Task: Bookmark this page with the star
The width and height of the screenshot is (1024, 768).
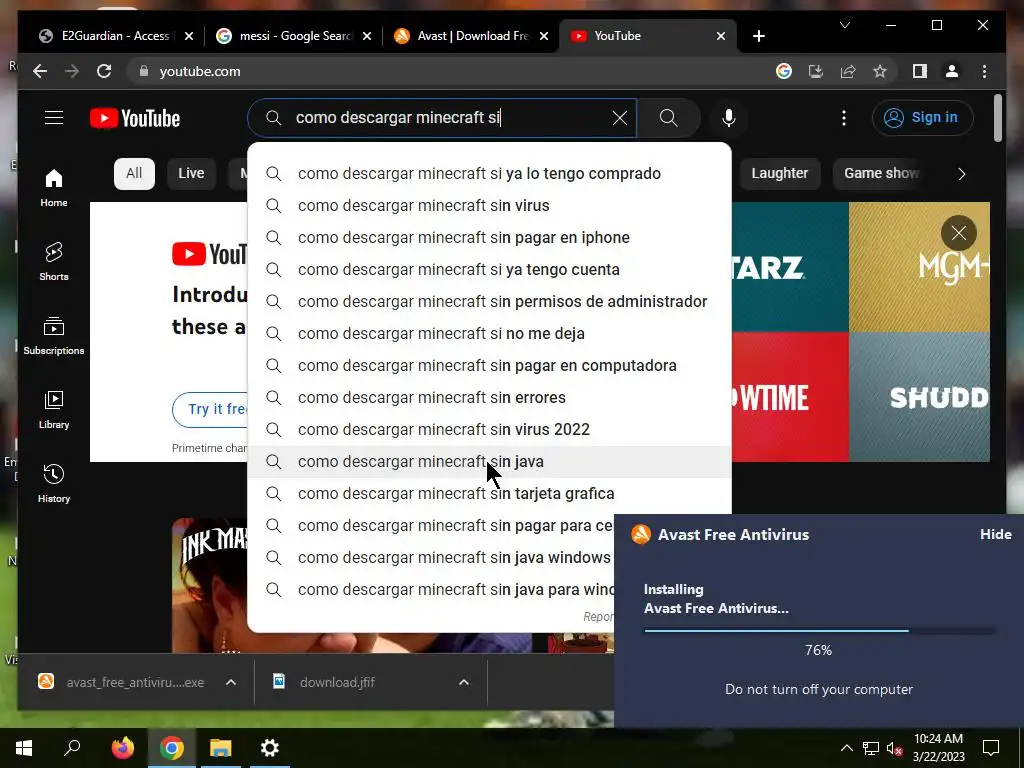Action: 880,71
